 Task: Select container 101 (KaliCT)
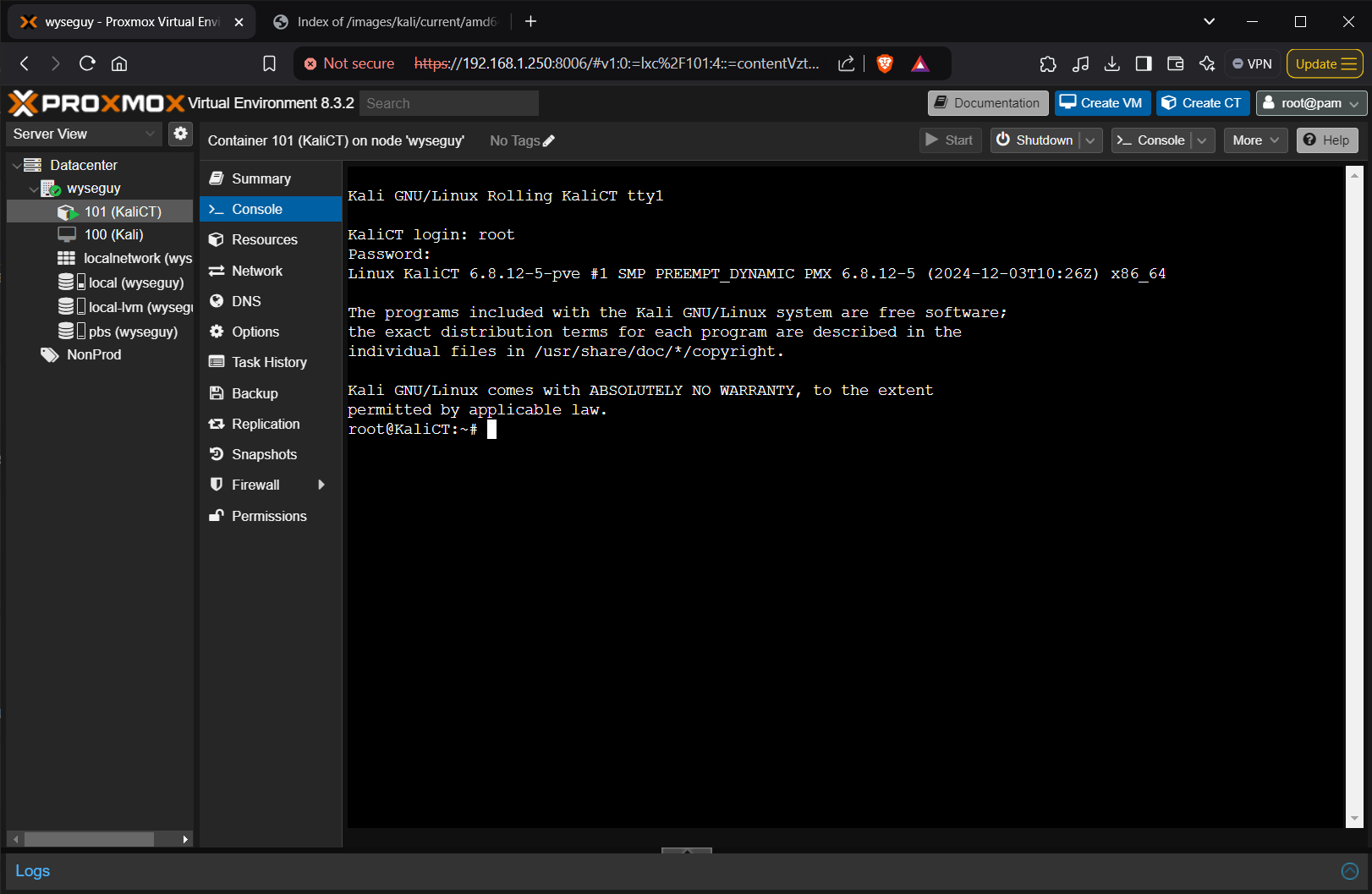pos(100,211)
